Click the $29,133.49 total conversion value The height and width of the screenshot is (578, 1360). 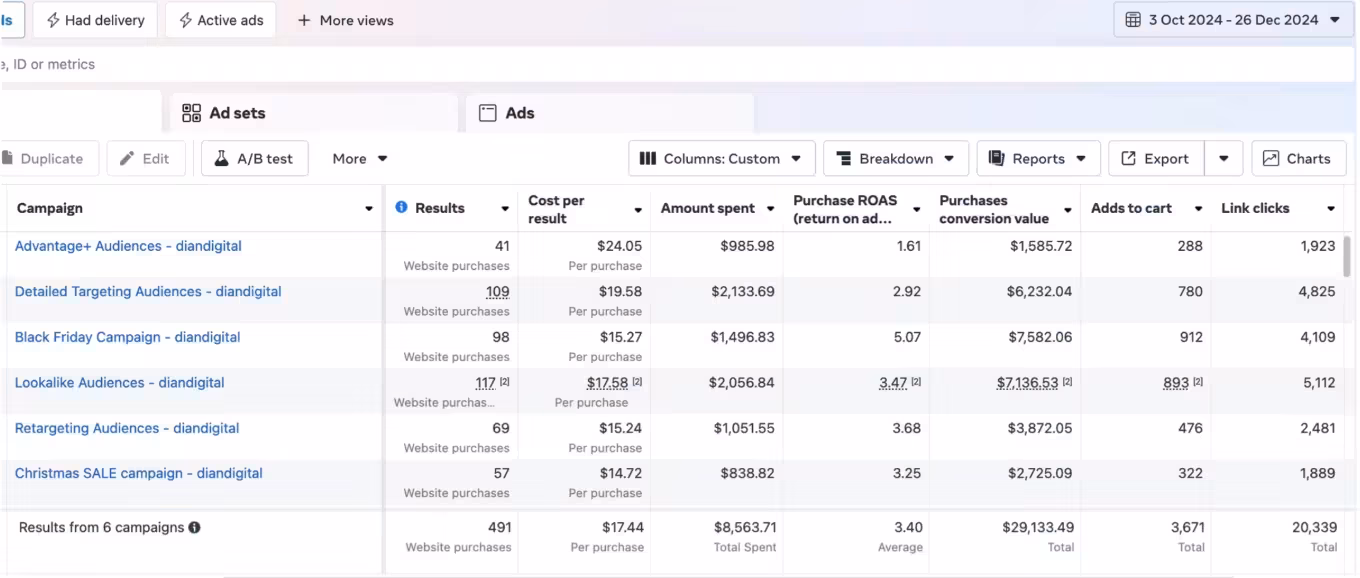tap(1038, 527)
